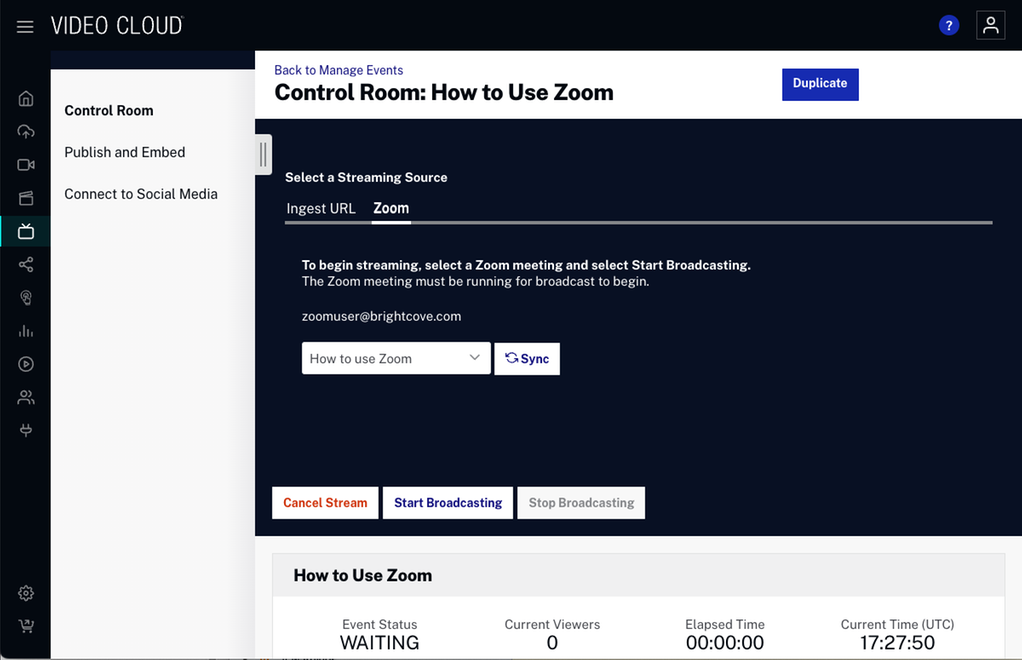Screen dimensions: 1022x660
Task: Open the Media module camera icon
Action: tap(26, 165)
